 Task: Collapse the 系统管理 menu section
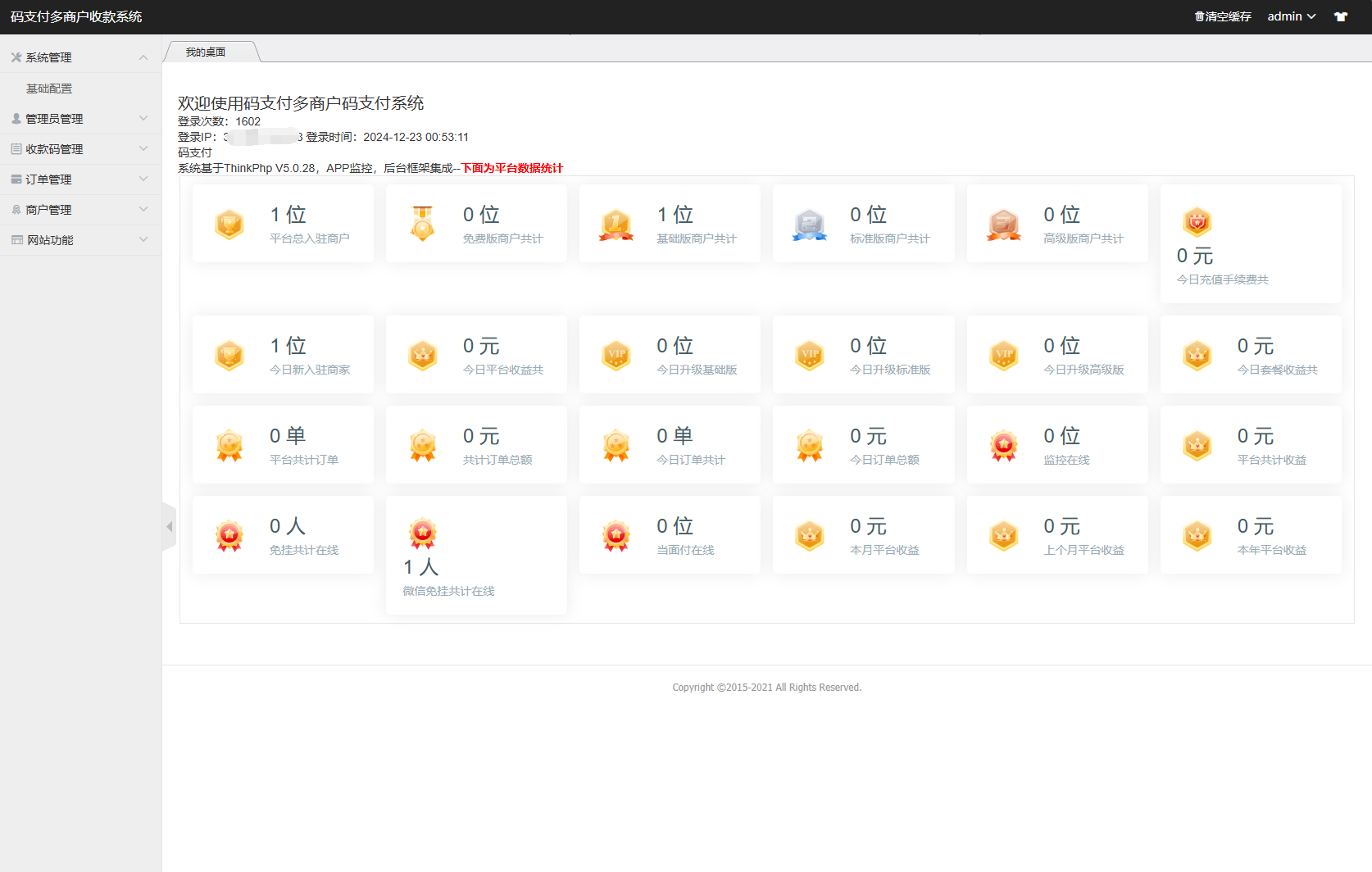coord(143,57)
